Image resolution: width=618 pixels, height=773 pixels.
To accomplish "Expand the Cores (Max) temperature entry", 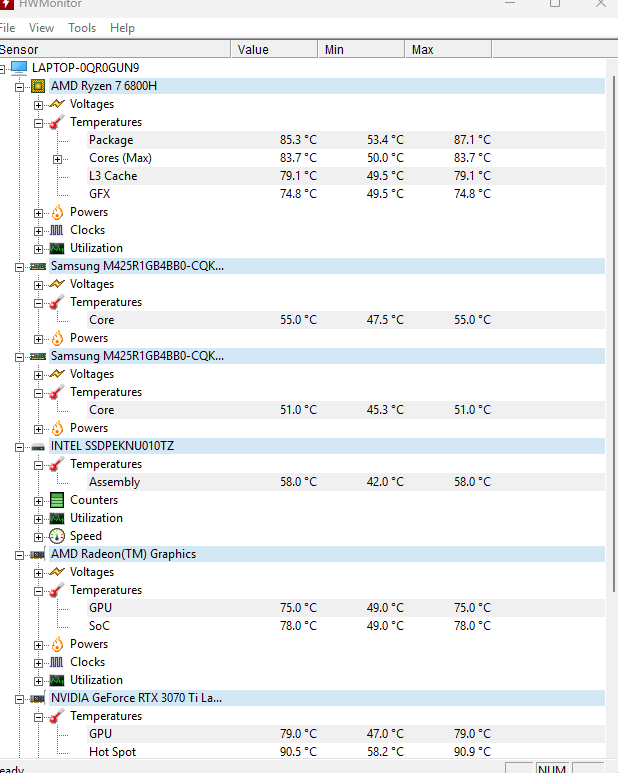I will [58, 159].
